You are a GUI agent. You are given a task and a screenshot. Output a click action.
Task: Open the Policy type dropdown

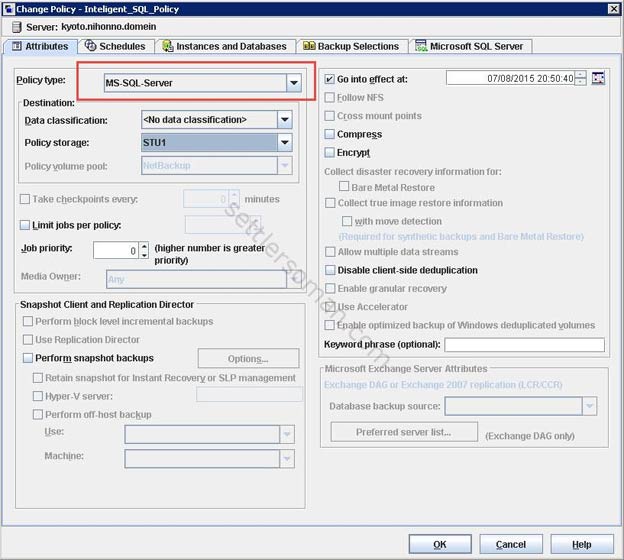(293, 84)
